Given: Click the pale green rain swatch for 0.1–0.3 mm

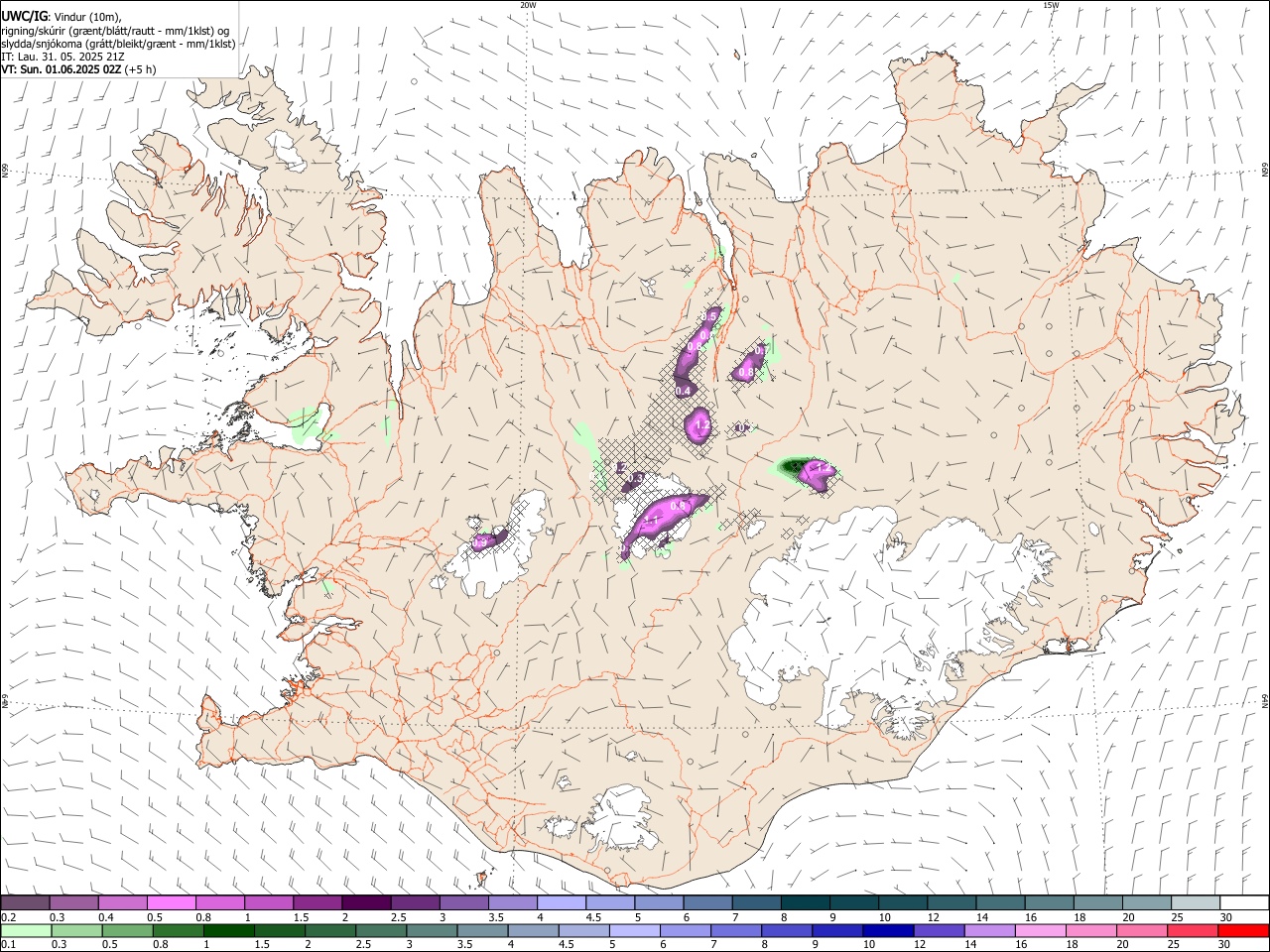Looking at the screenshot, I should click(x=26, y=930).
